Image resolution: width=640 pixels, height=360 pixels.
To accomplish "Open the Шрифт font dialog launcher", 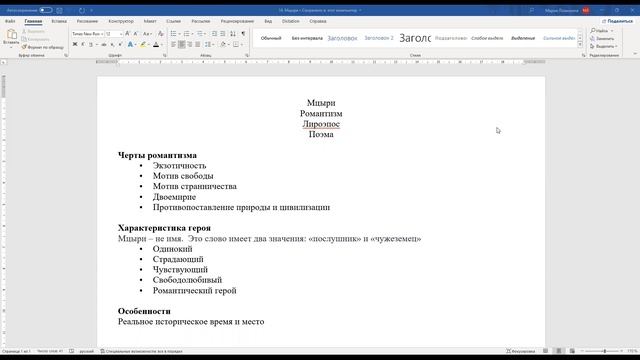I will 165,56.
